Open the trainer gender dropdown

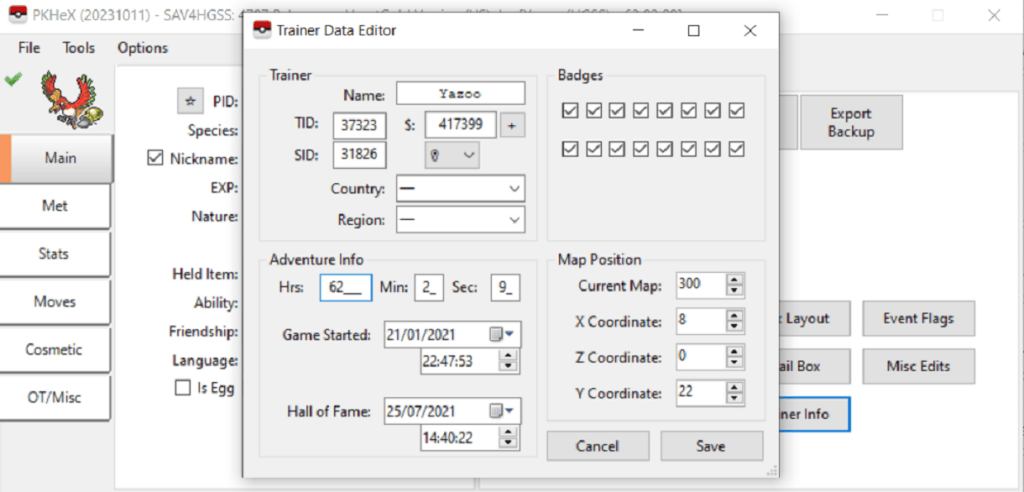pyautogui.click(x=450, y=155)
